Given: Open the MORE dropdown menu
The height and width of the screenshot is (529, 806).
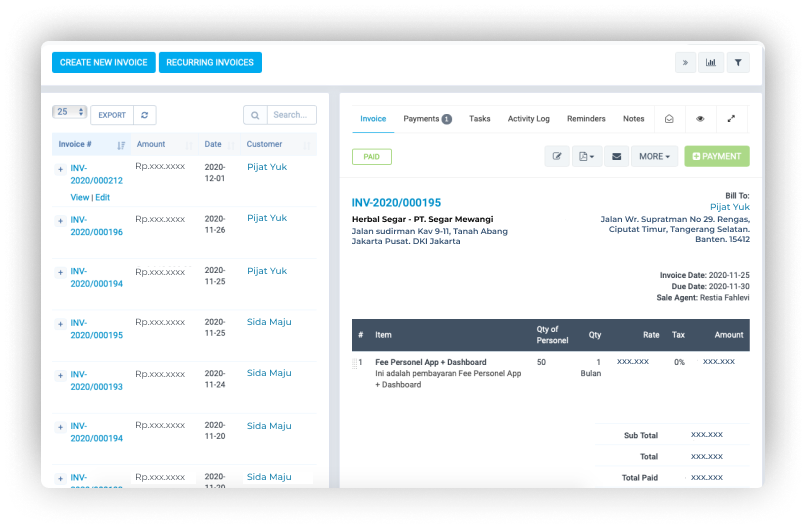Looking at the screenshot, I should point(654,157).
